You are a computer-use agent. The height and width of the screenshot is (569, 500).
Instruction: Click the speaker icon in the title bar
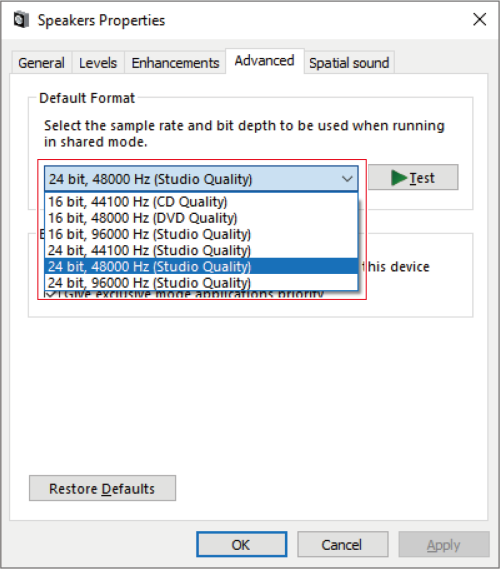[x=21, y=20]
